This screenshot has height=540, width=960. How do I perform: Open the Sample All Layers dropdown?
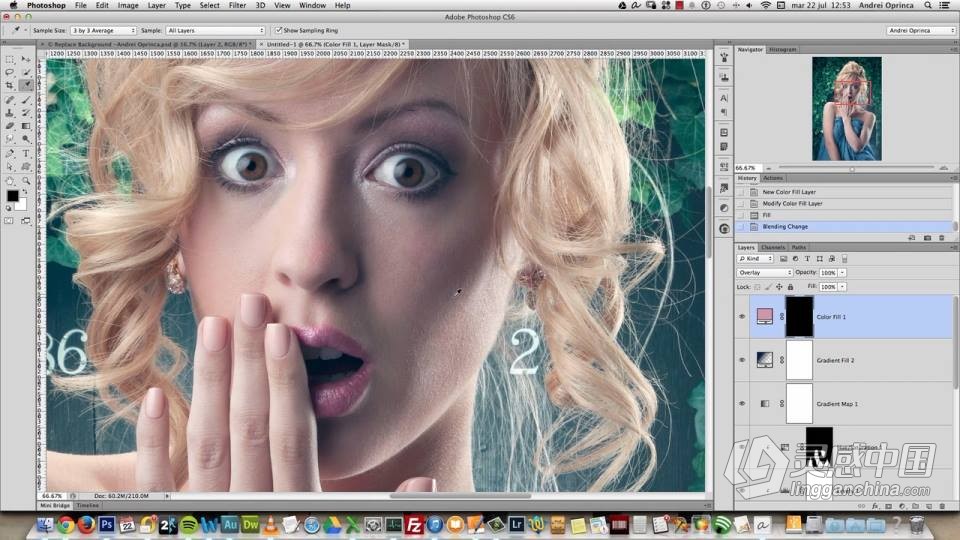[x=215, y=30]
